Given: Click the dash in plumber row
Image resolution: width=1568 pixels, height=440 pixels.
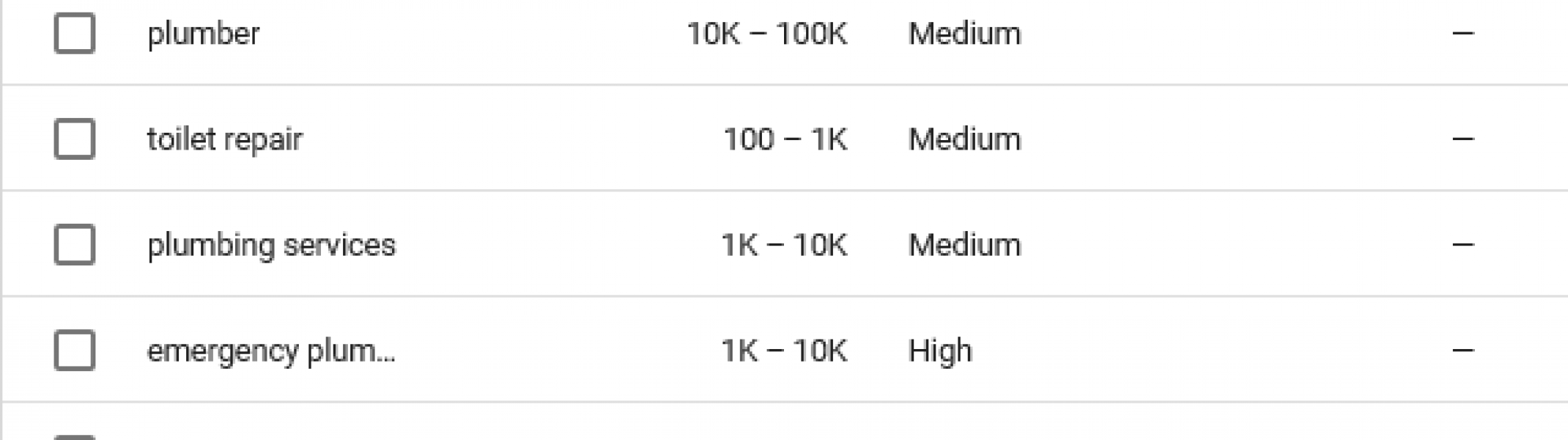Looking at the screenshot, I should [x=1463, y=34].
